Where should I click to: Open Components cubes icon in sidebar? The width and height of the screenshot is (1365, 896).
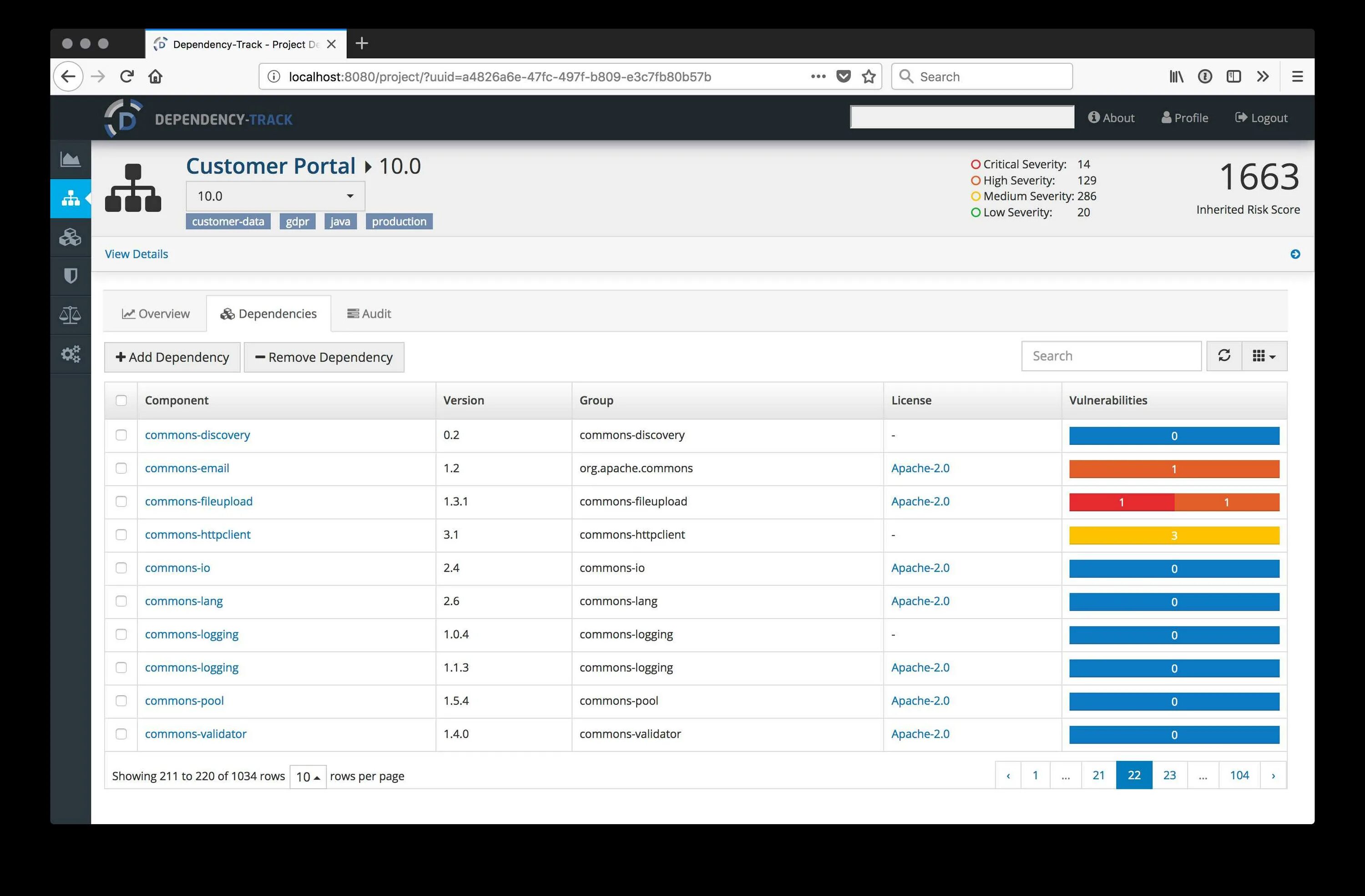tap(70, 237)
